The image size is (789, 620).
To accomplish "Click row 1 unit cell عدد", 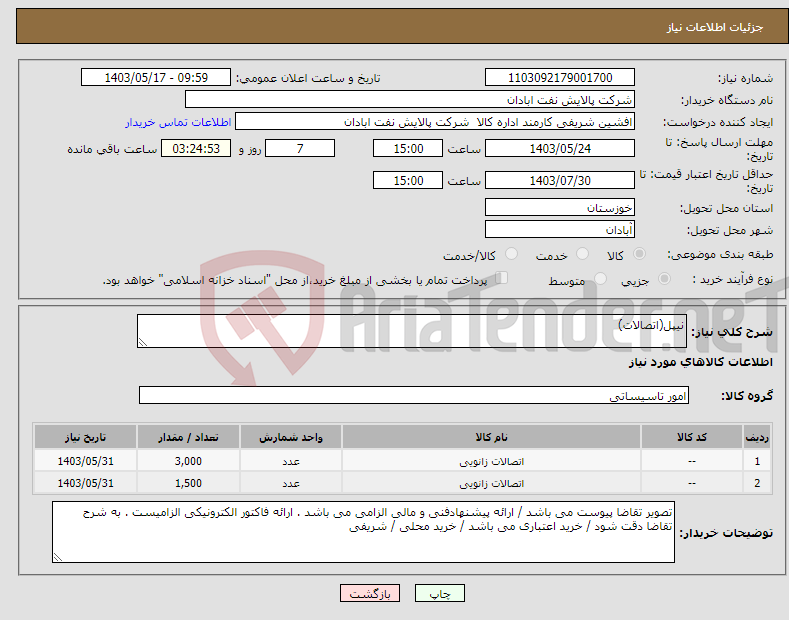I will point(291,460).
